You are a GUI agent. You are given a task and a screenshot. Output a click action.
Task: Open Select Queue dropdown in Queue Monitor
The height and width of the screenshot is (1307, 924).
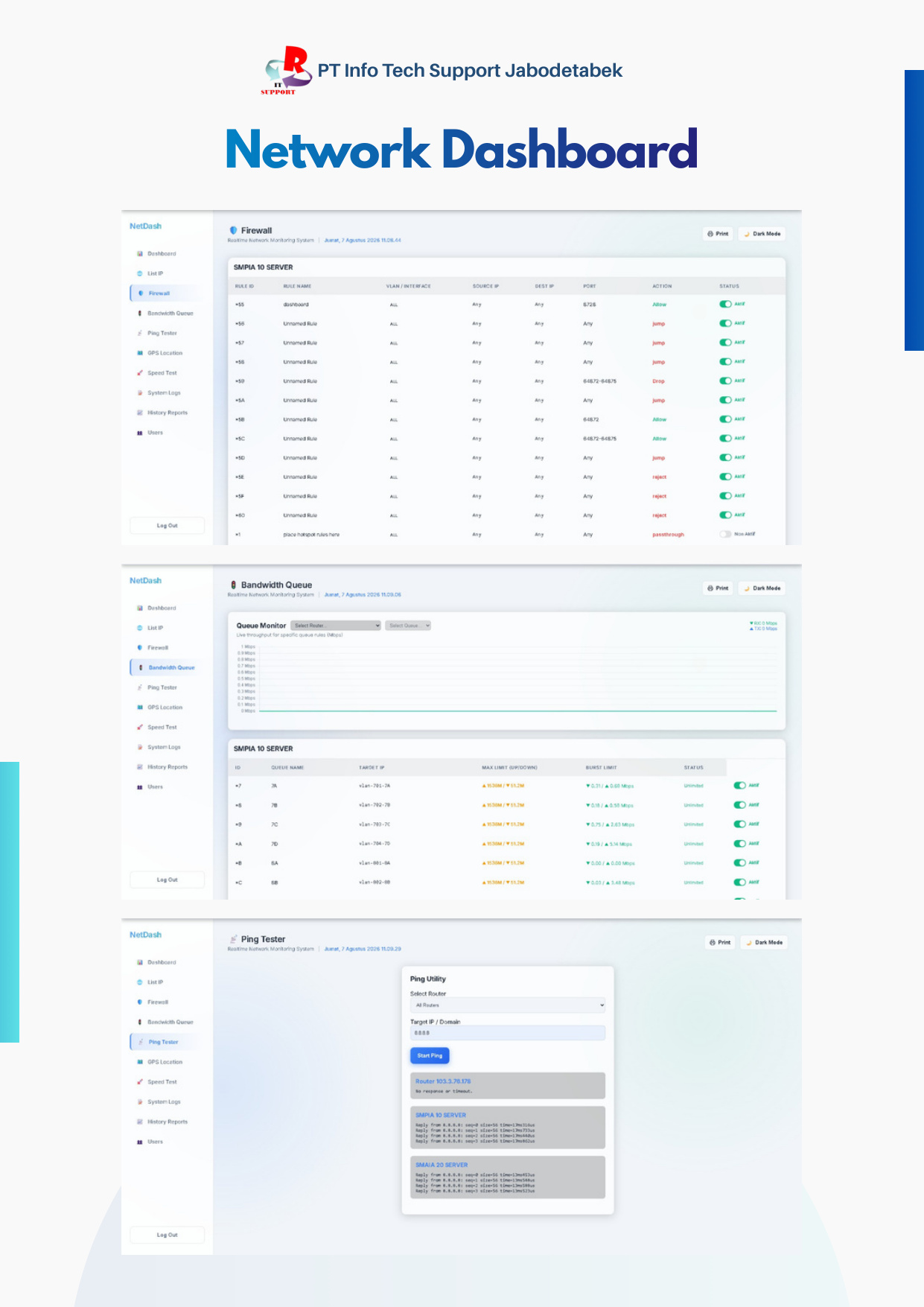click(408, 626)
